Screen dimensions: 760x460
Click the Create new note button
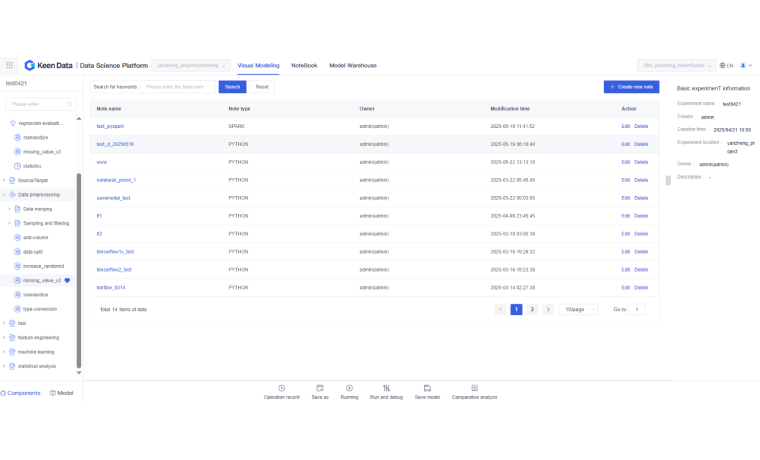pos(631,87)
